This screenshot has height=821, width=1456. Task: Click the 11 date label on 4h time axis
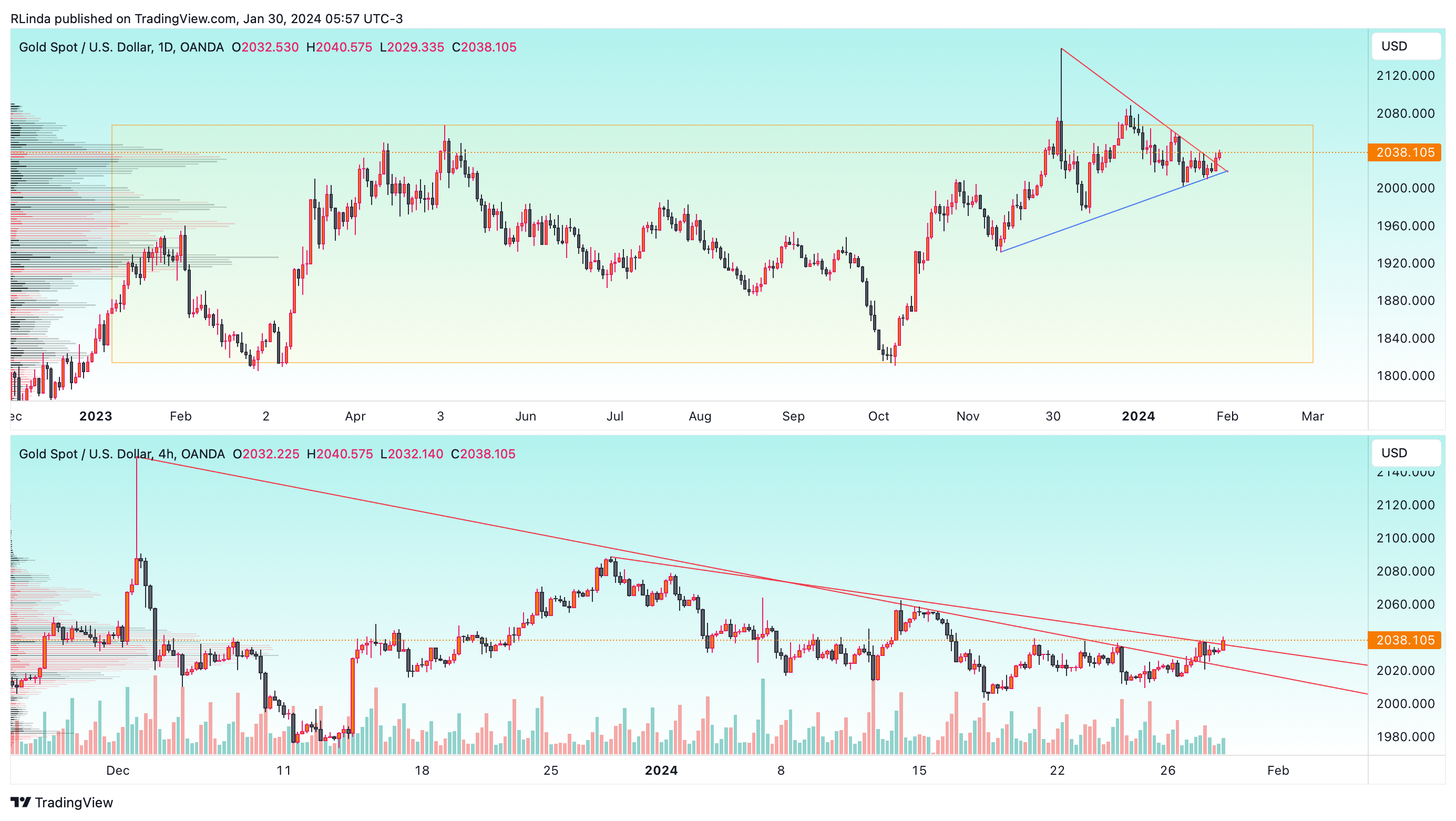click(284, 771)
